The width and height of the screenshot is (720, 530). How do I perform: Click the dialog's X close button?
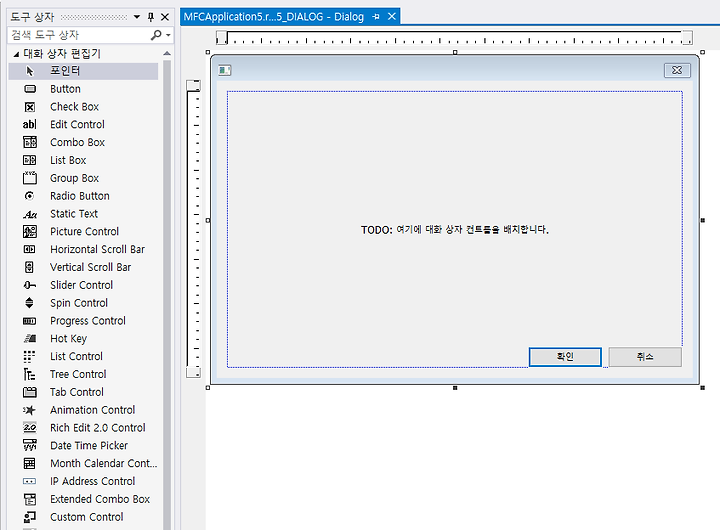(x=677, y=70)
